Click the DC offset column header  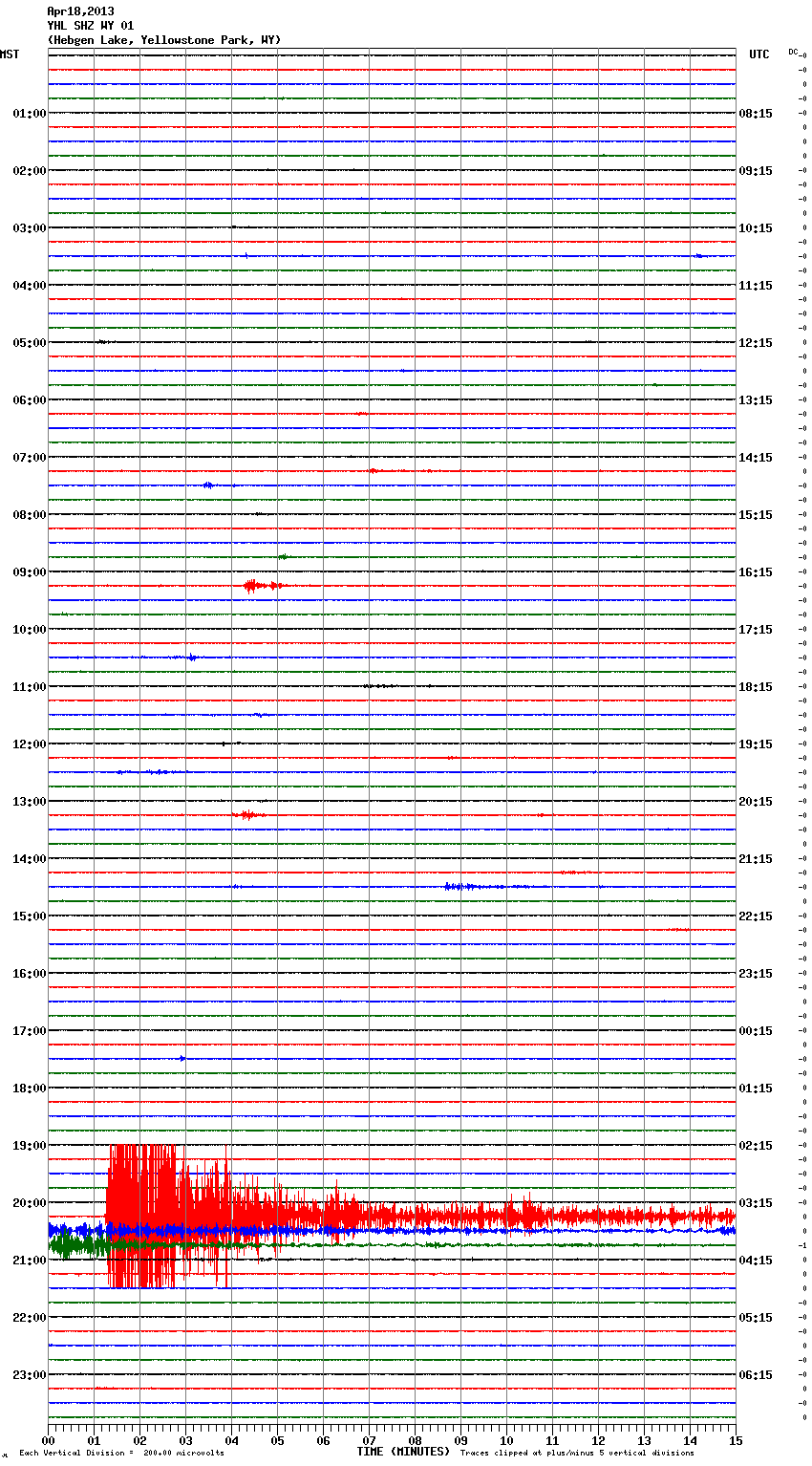pos(793,52)
